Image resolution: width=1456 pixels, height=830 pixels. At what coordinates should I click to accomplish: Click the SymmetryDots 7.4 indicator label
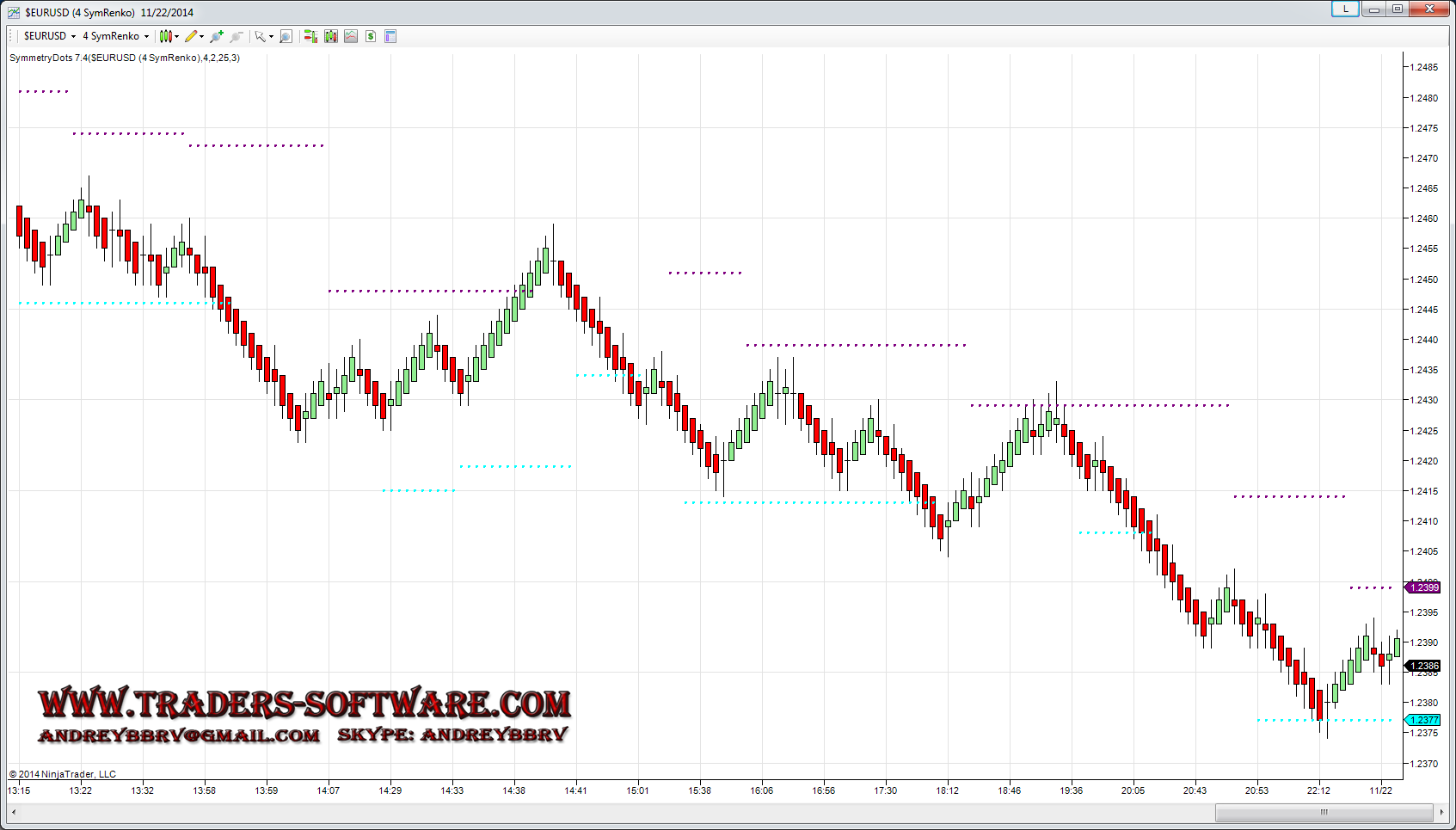pyautogui.click(x=125, y=58)
